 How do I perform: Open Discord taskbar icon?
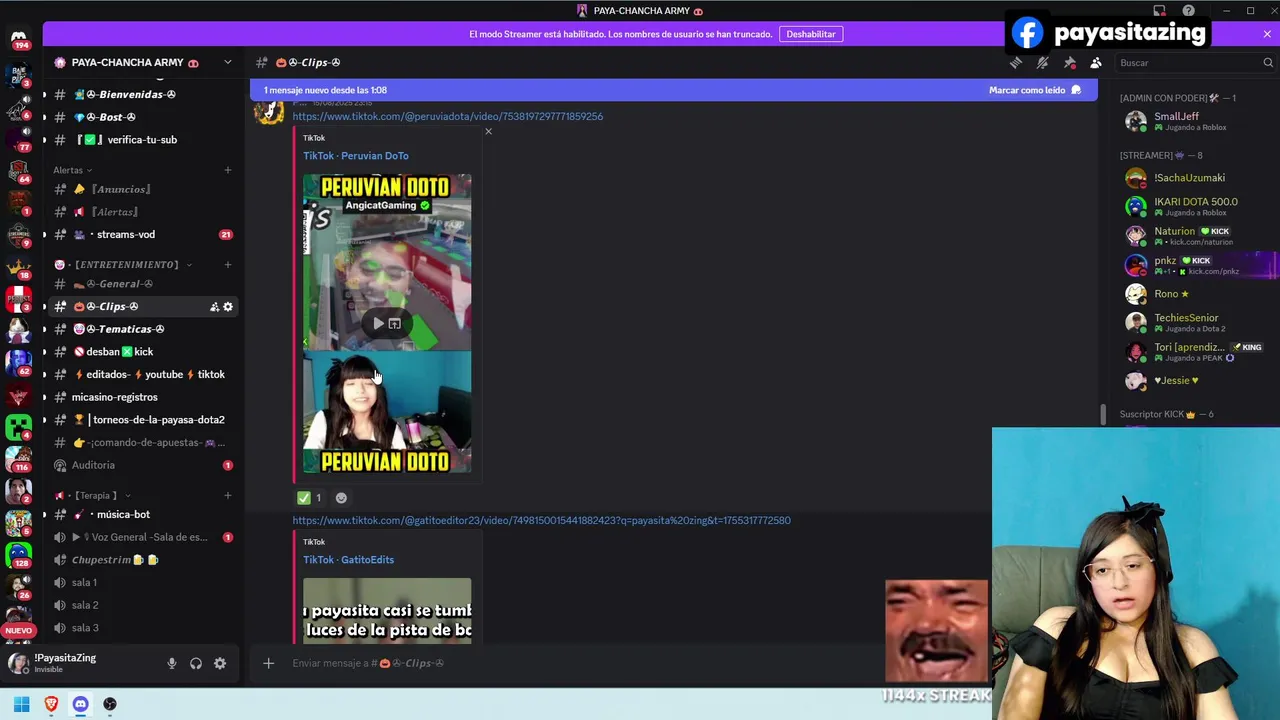point(80,704)
